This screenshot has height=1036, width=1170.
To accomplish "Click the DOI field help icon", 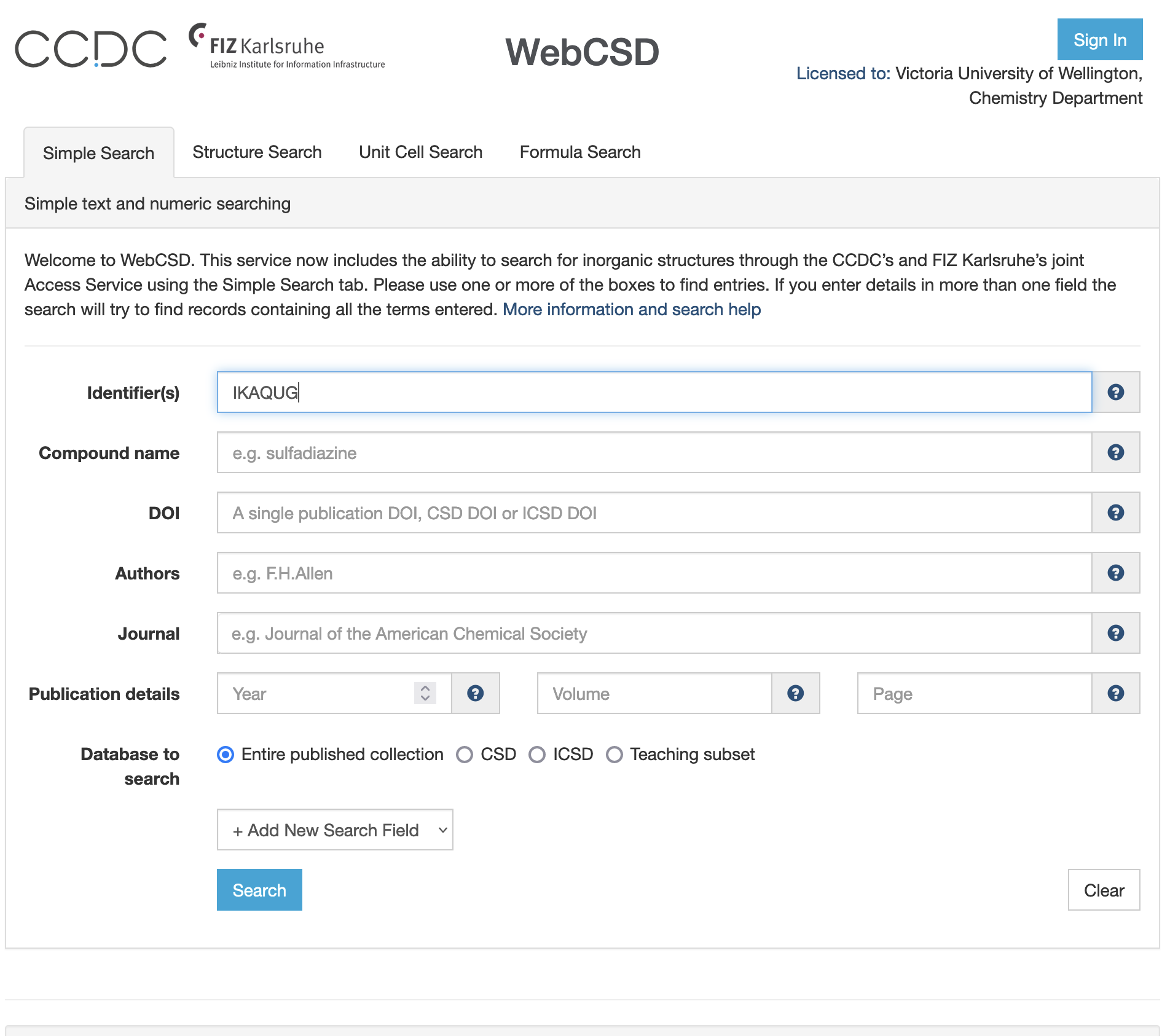I will coord(1115,512).
